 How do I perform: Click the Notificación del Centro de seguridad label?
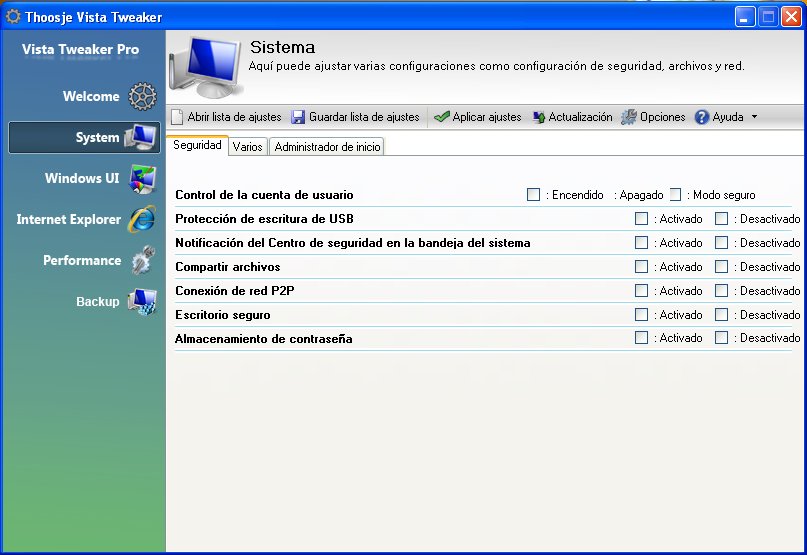353,242
